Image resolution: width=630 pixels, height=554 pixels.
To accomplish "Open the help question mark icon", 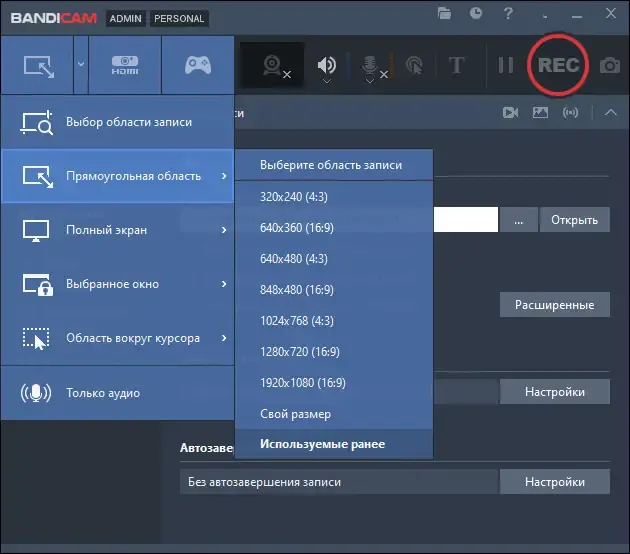I will (x=508, y=14).
